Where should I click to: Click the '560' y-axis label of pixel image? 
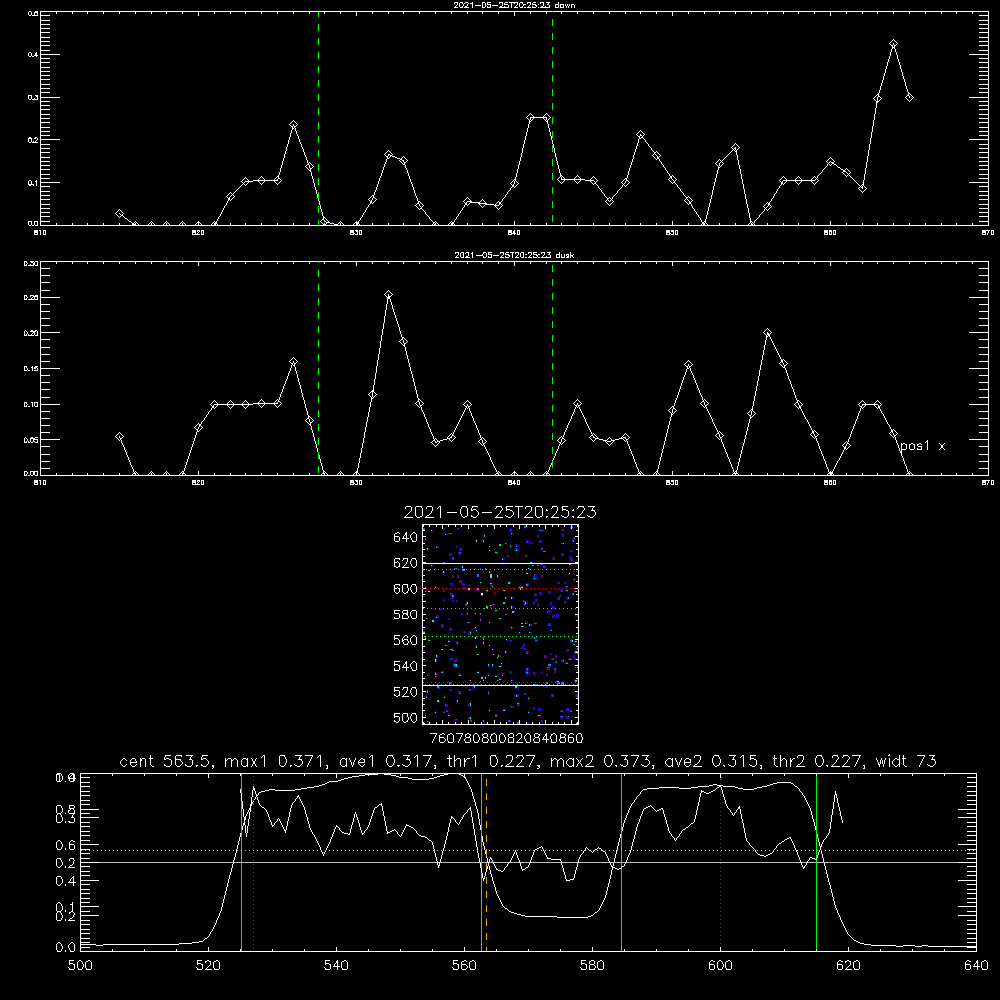[x=406, y=640]
